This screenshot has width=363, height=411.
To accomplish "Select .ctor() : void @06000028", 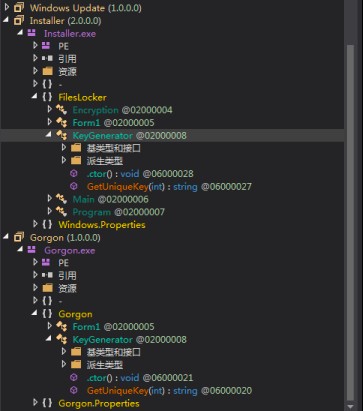I will coord(140,174).
